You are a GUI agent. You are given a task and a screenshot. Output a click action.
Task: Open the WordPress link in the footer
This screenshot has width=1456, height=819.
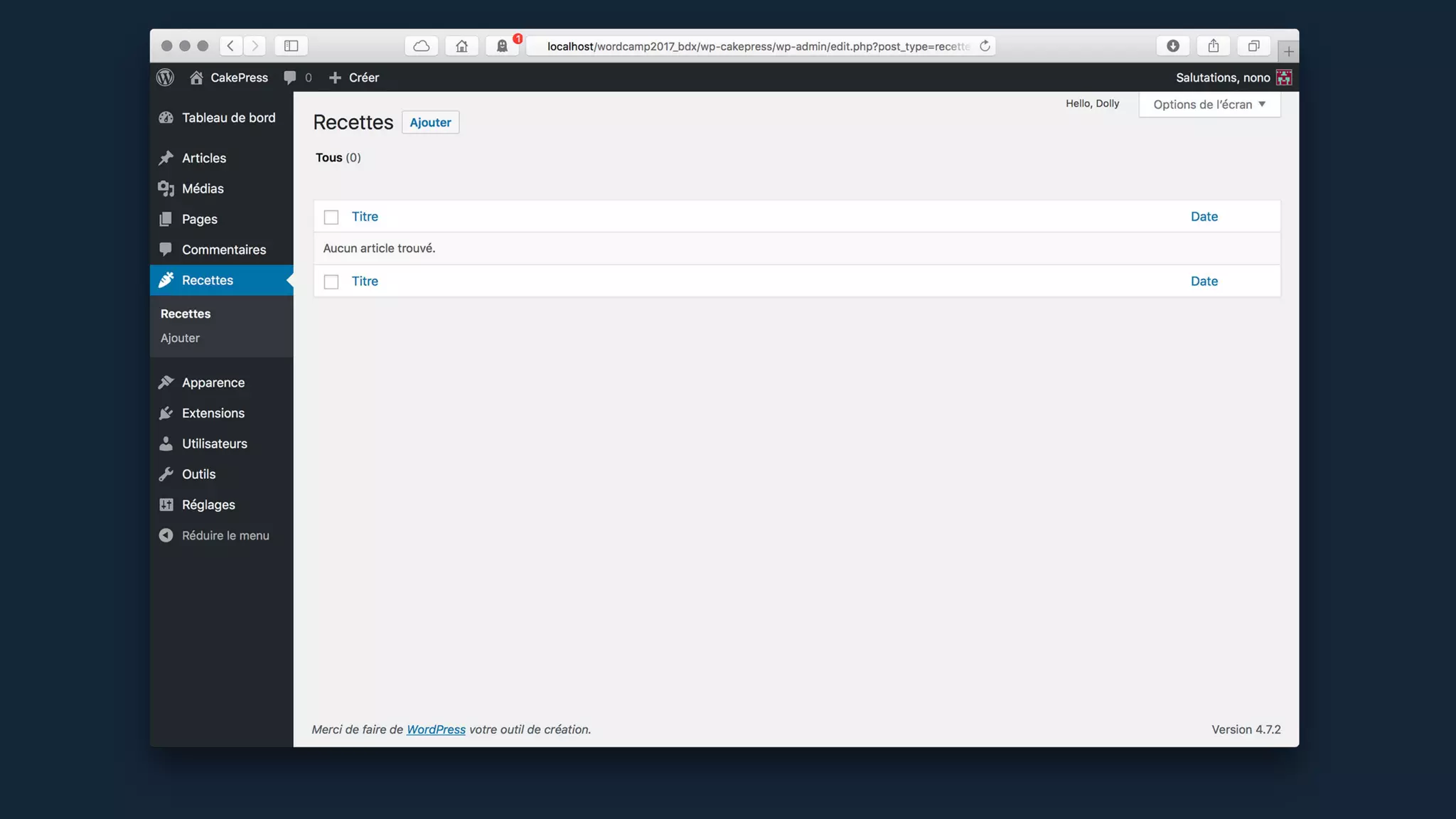pos(436,729)
